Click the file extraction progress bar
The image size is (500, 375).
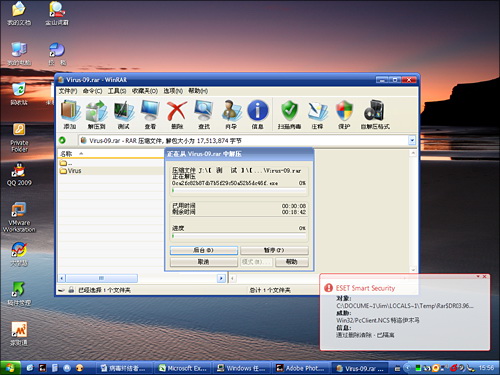239,190
